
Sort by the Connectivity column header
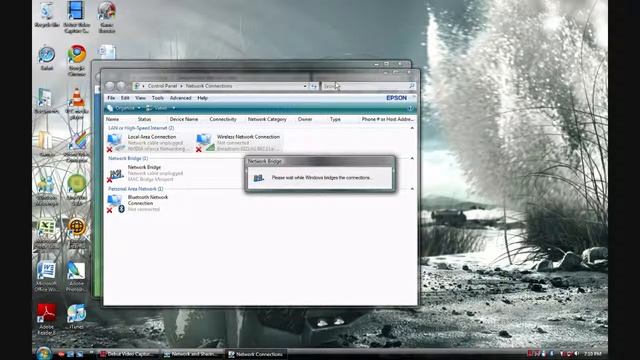tap(223, 119)
